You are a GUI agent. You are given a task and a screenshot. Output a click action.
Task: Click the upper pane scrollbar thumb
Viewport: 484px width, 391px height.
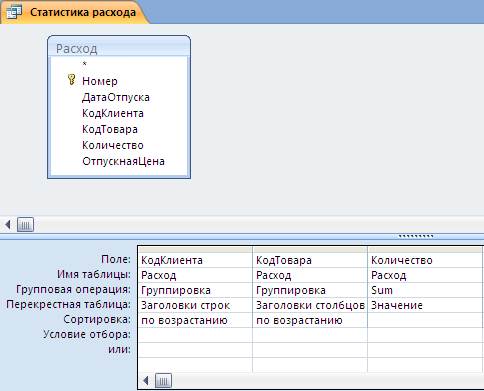coord(25,224)
